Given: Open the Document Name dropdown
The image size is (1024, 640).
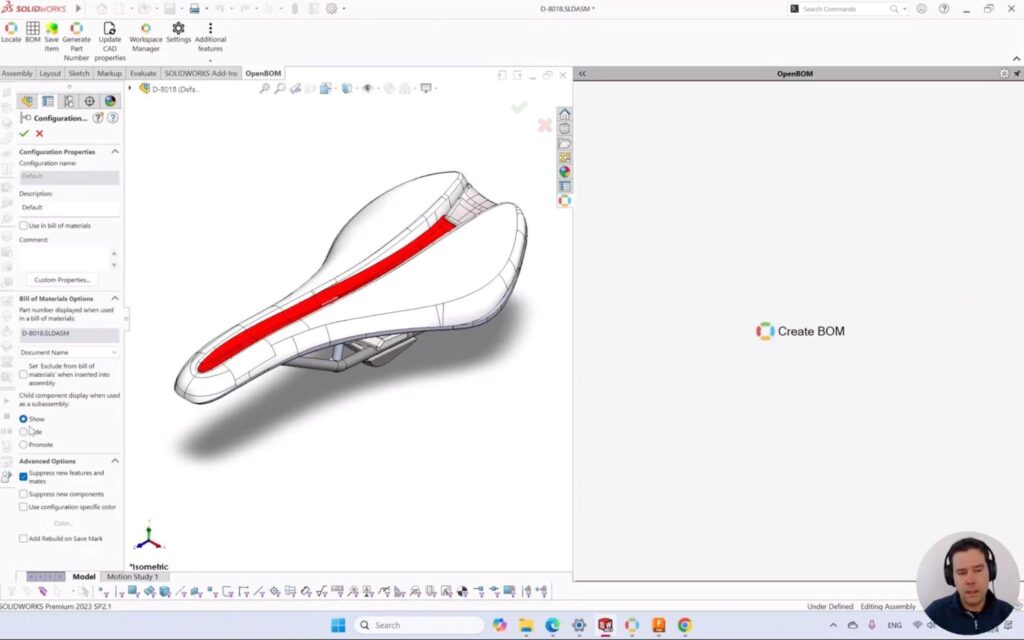Looking at the screenshot, I should point(69,352).
